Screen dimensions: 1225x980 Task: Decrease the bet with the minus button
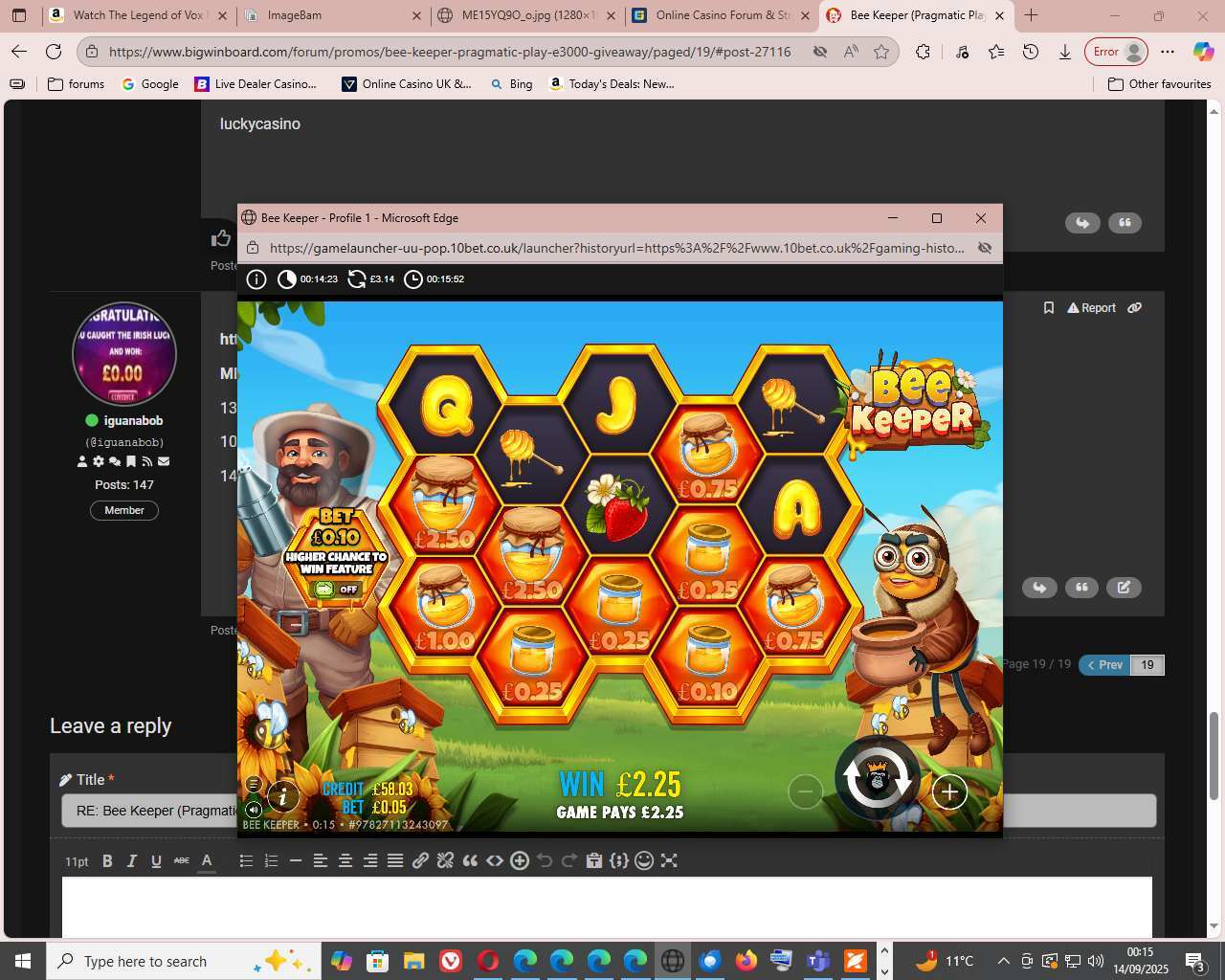pos(805,791)
